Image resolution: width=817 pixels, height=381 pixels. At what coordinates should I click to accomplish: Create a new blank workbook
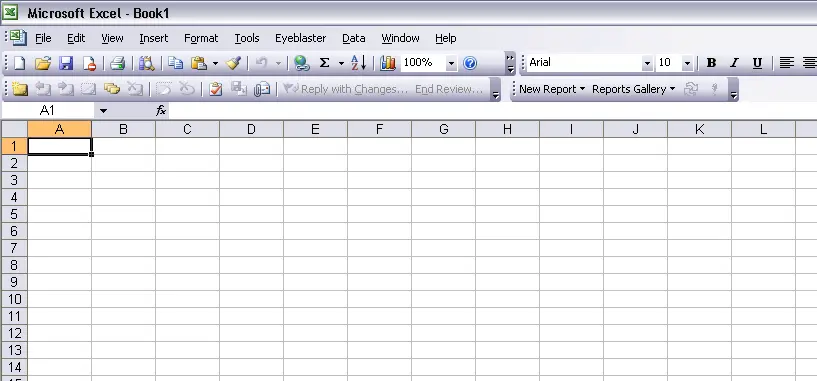(19, 63)
